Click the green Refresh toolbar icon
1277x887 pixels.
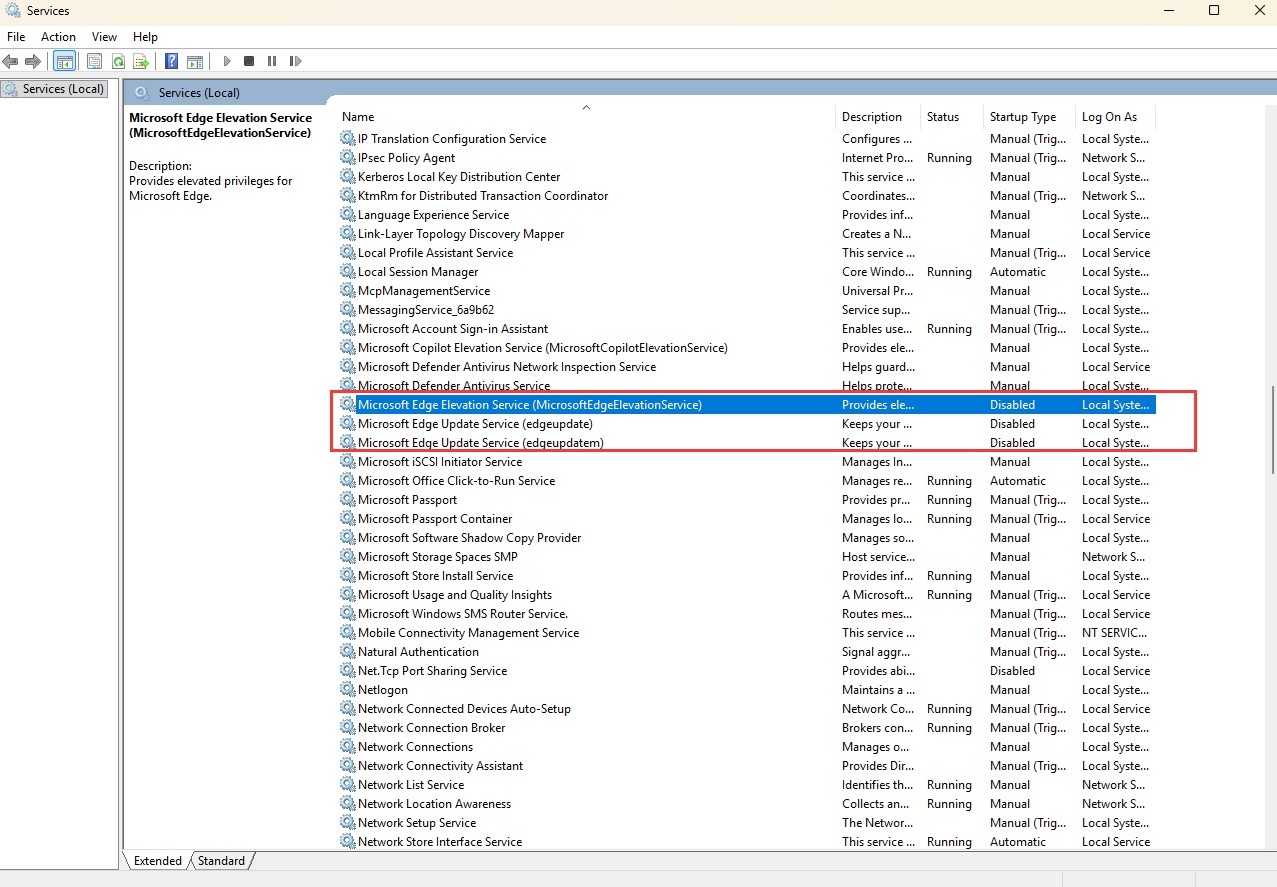click(118, 61)
